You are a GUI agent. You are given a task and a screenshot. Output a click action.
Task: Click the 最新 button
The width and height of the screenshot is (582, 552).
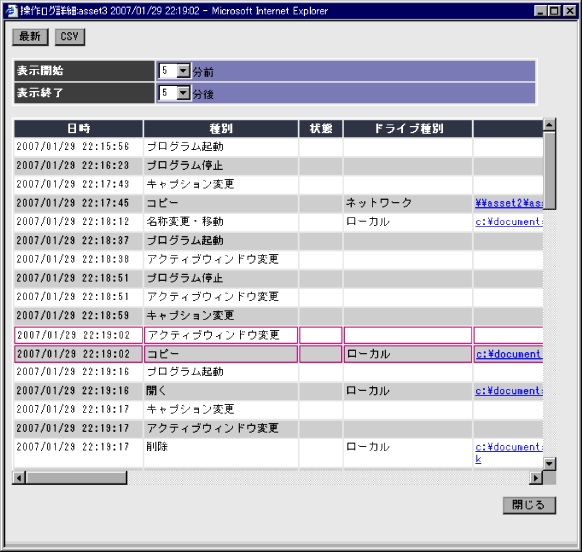(x=30, y=37)
